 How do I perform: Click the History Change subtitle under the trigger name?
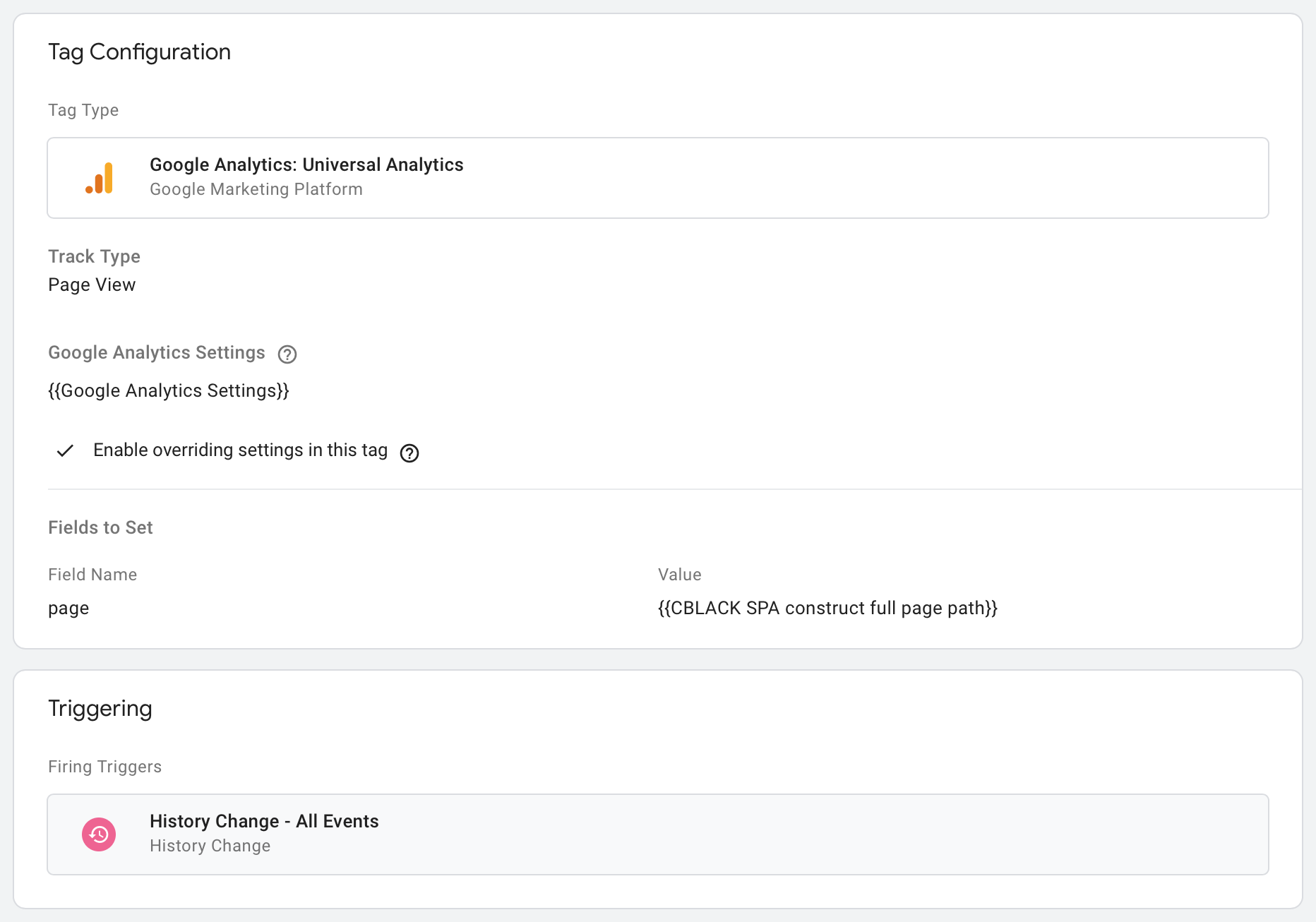pyautogui.click(x=210, y=846)
